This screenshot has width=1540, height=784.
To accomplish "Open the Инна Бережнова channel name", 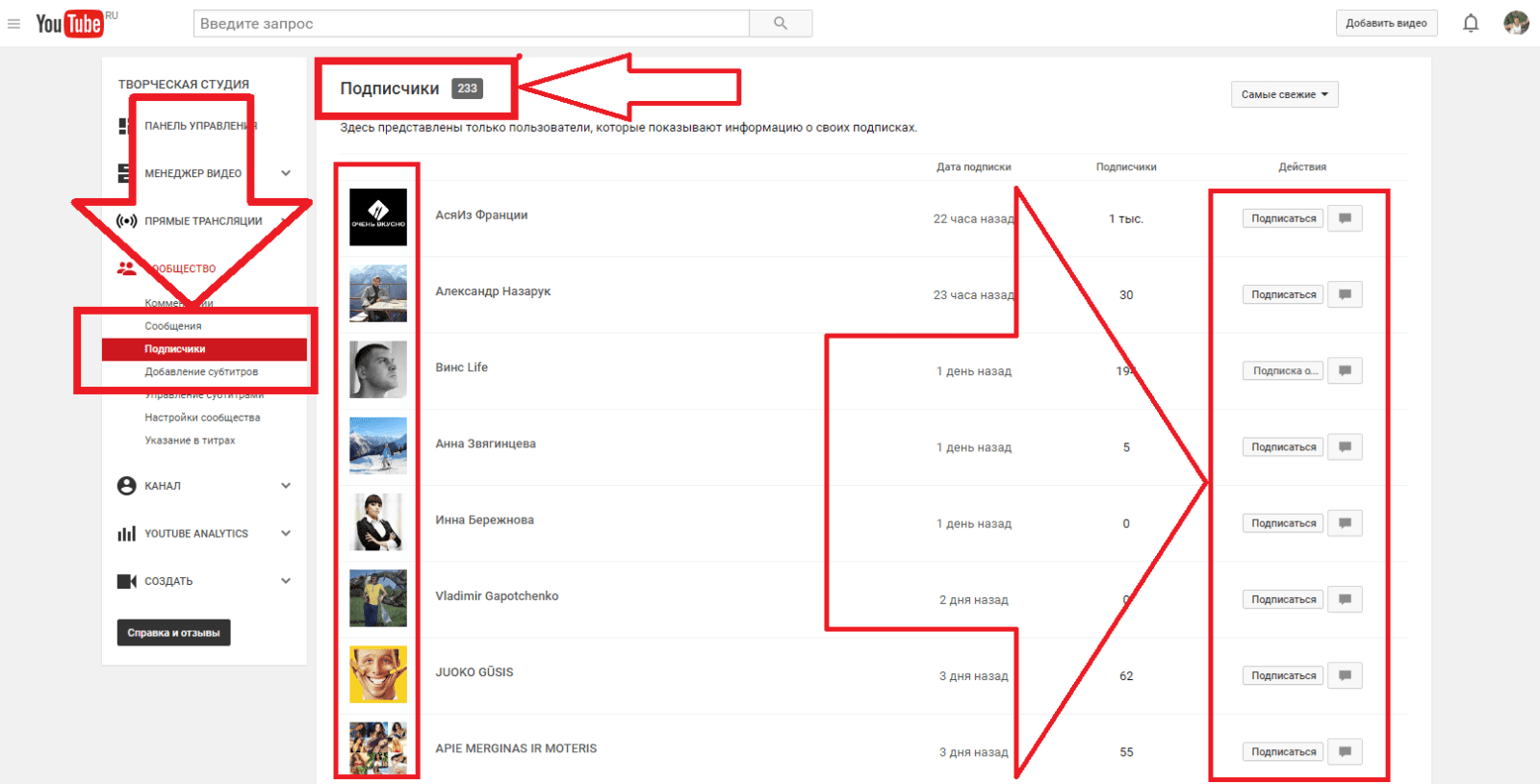I will (484, 519).
